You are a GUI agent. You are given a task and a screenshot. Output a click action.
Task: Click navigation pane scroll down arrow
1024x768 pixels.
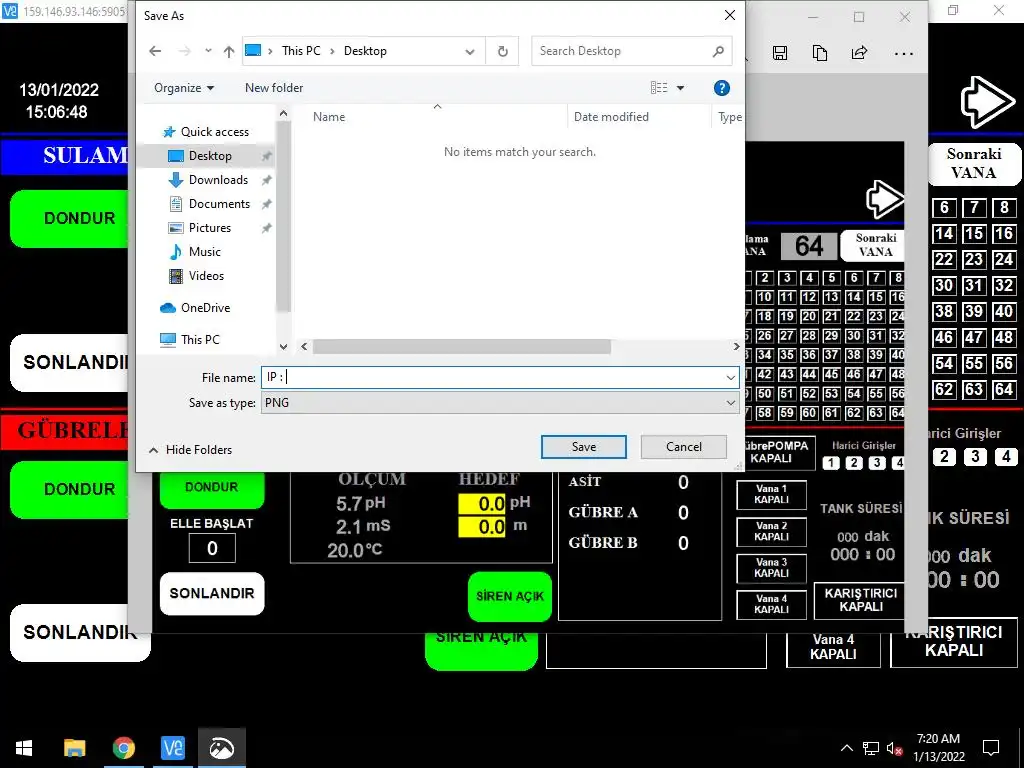(283, 347)
